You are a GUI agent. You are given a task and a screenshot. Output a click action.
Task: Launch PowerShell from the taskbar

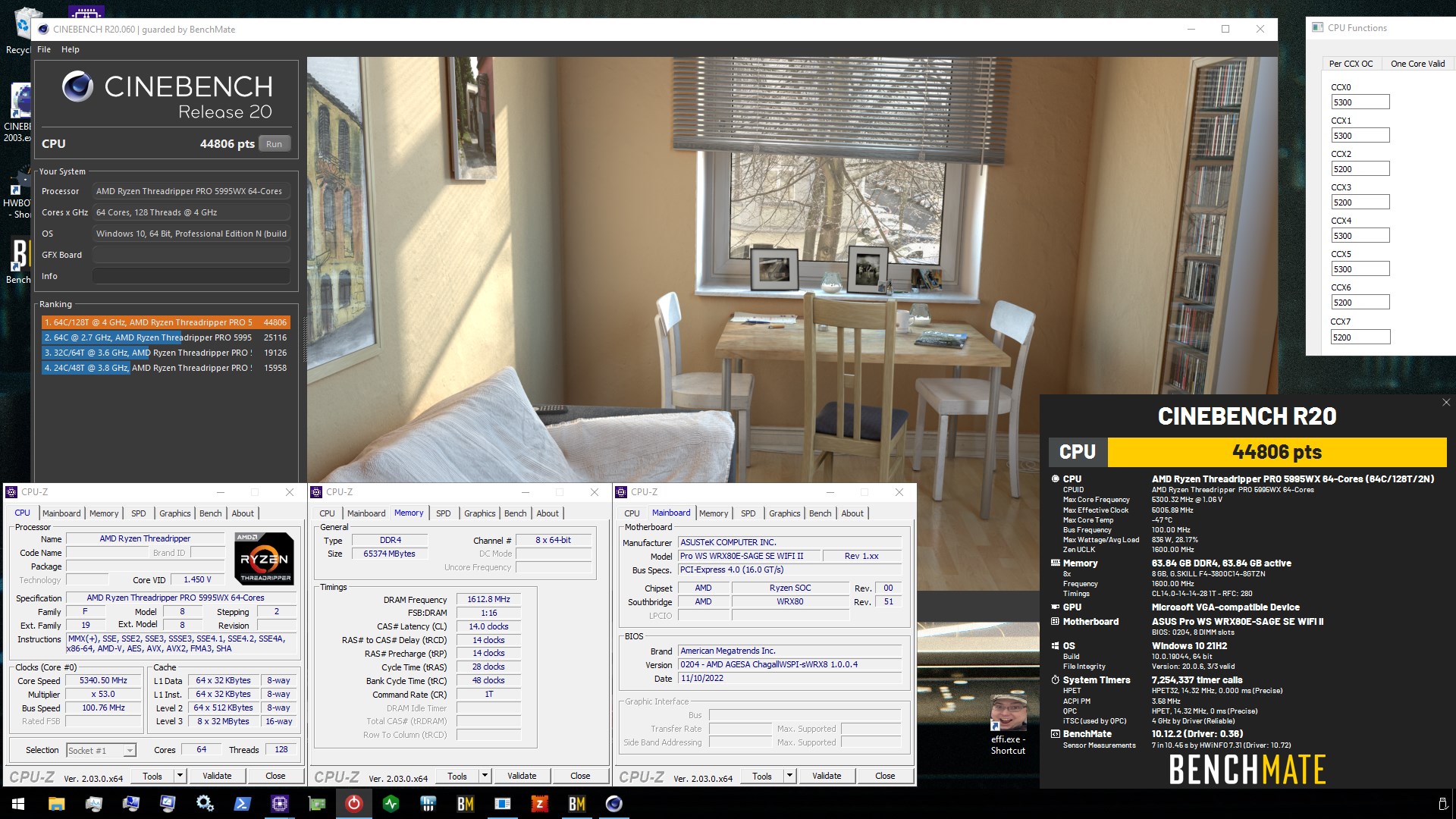click(242, 803)
